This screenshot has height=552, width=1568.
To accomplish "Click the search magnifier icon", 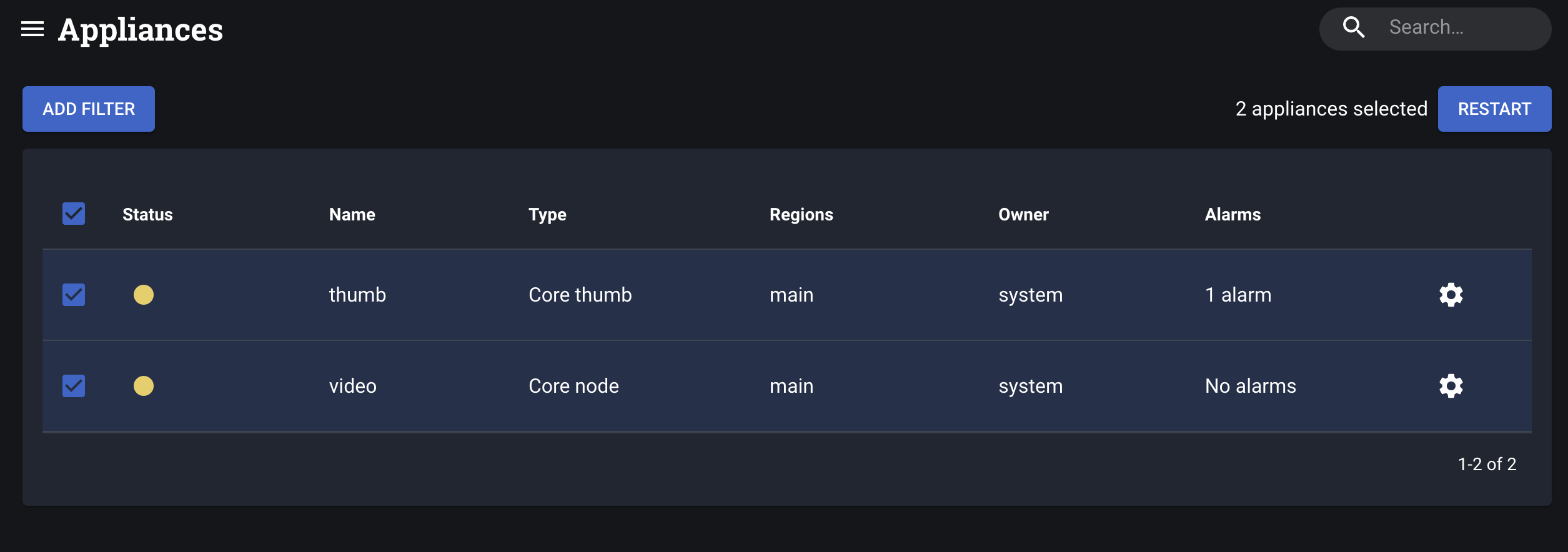I will (x=1353, y=27).
